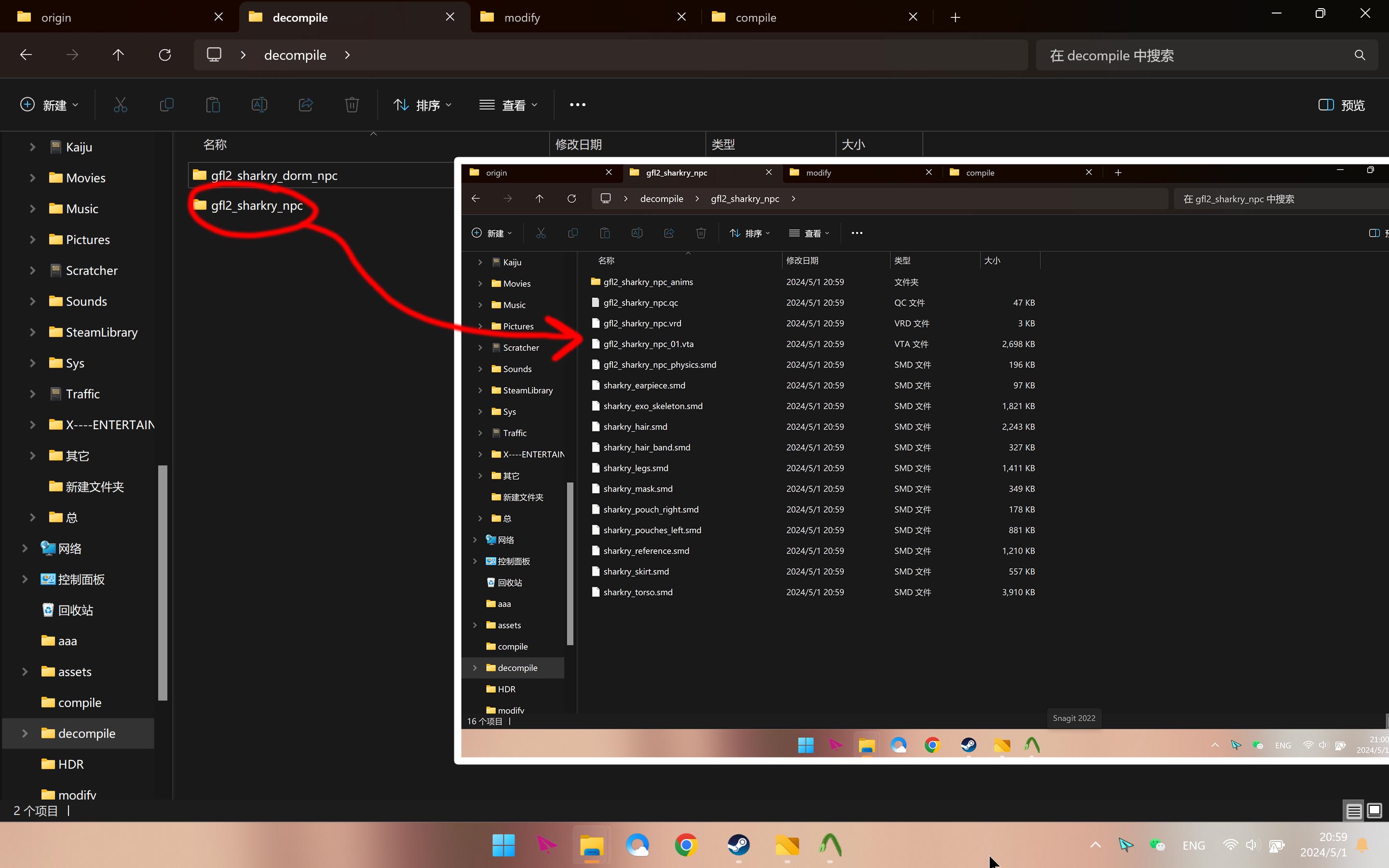Open the 排序 sort dropdown

pos(423,105)
